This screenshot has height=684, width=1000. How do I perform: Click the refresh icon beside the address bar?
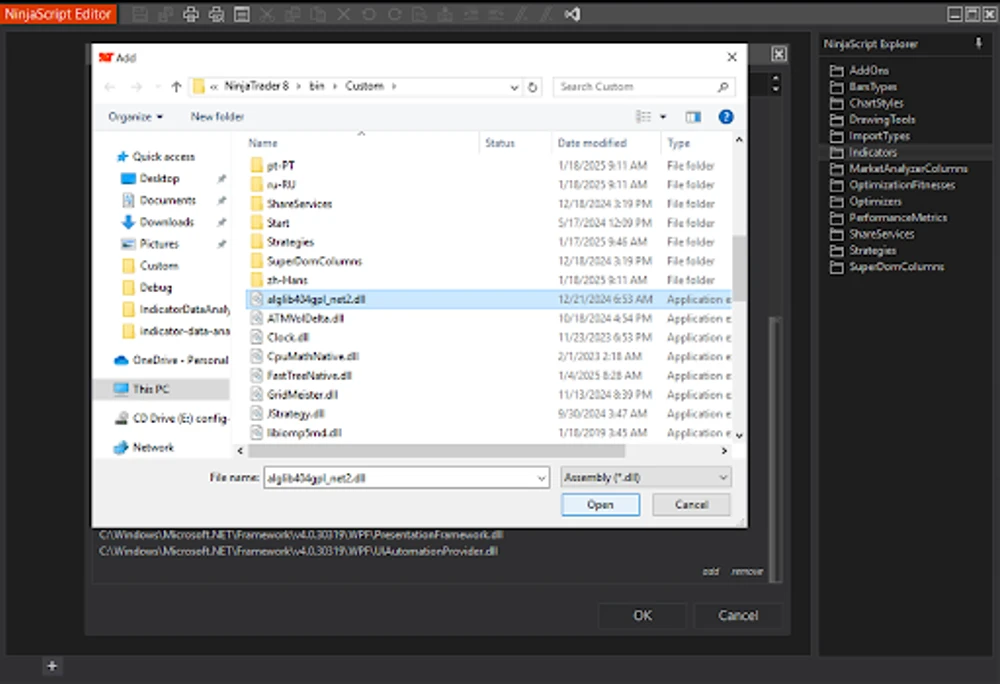pos(533,87)
